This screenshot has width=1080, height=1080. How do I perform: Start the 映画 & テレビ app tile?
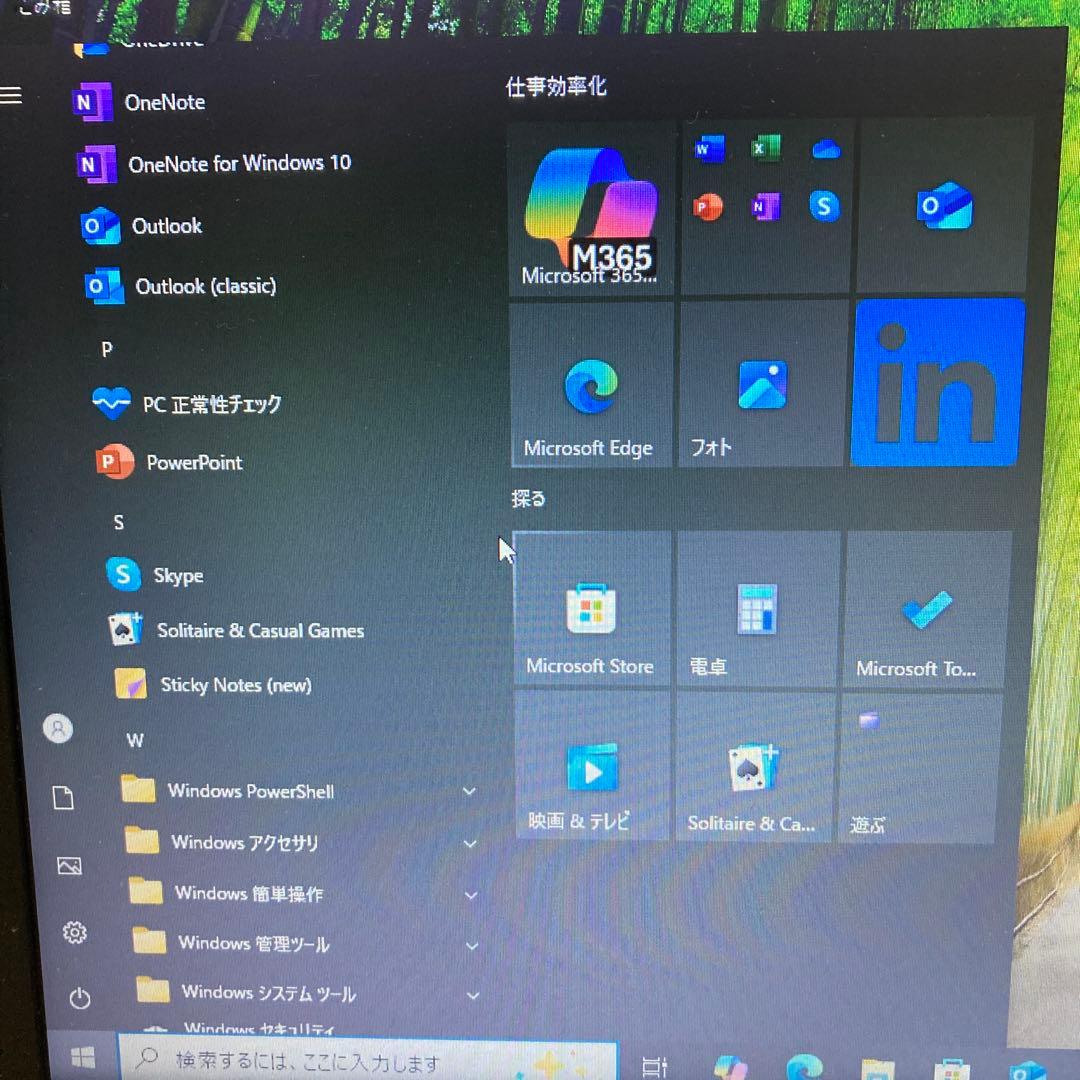[x=591, y=770]
